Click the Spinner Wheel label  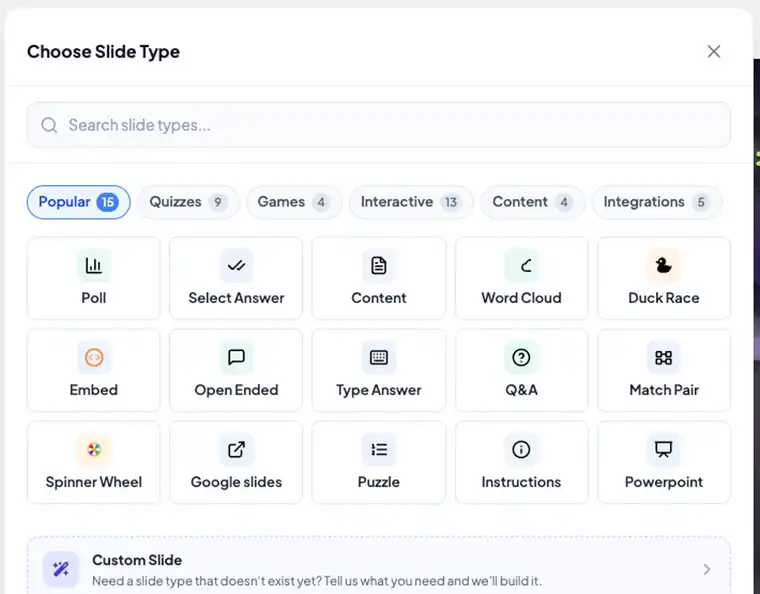(x=94, y=482)
